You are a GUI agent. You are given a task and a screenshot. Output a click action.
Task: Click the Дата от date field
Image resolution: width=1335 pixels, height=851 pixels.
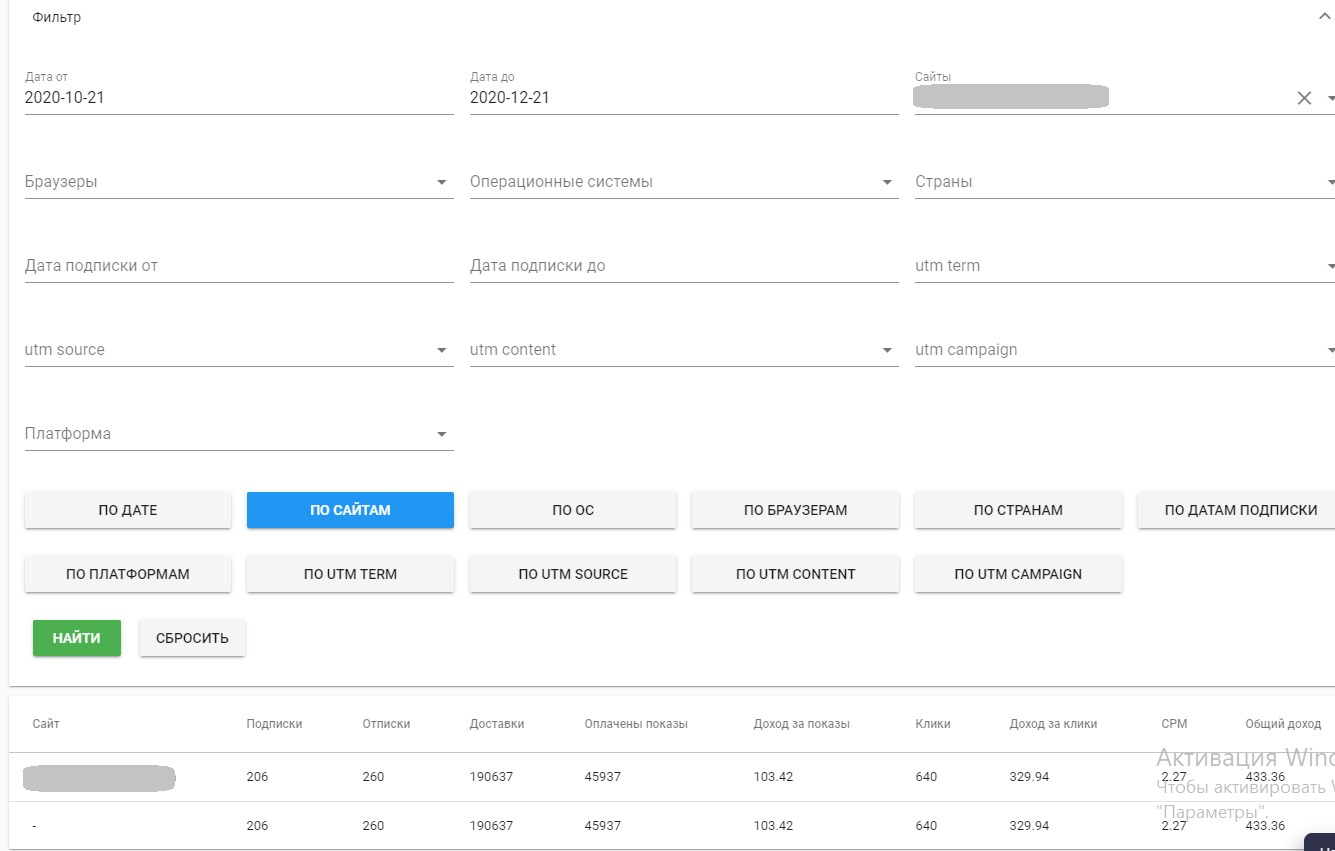click(238, 98)
